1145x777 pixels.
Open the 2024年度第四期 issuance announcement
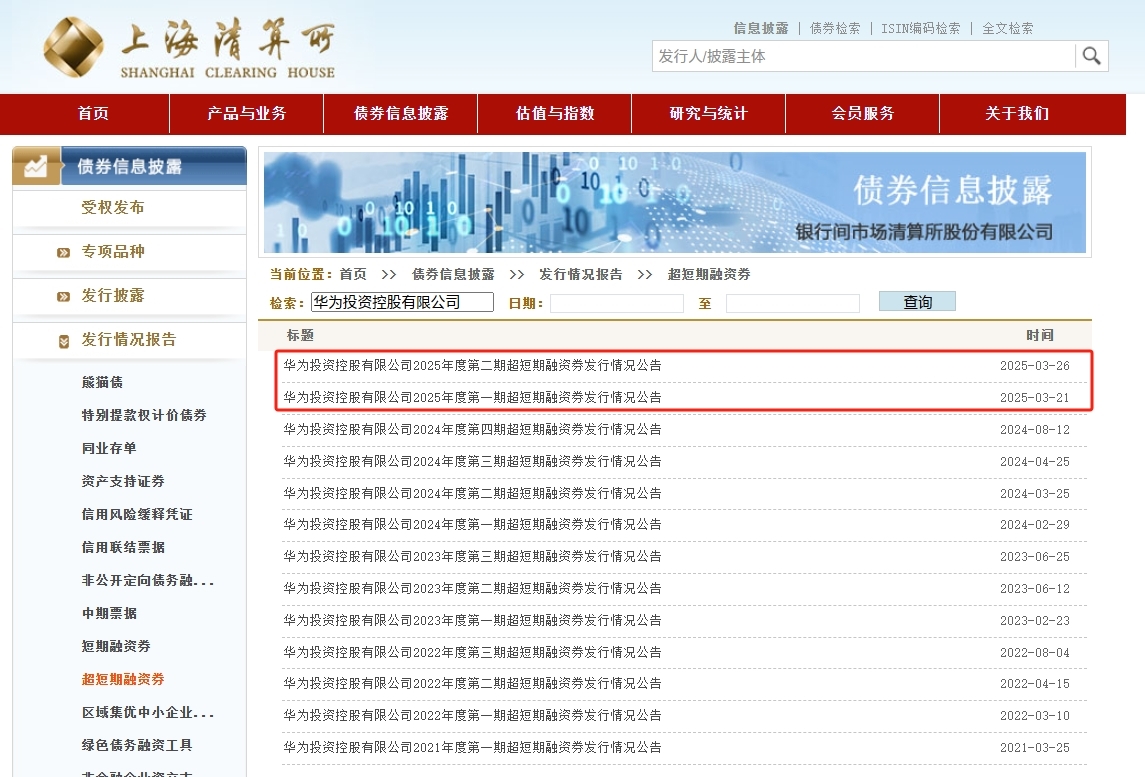pyautogui.click(x=472, y=429)
